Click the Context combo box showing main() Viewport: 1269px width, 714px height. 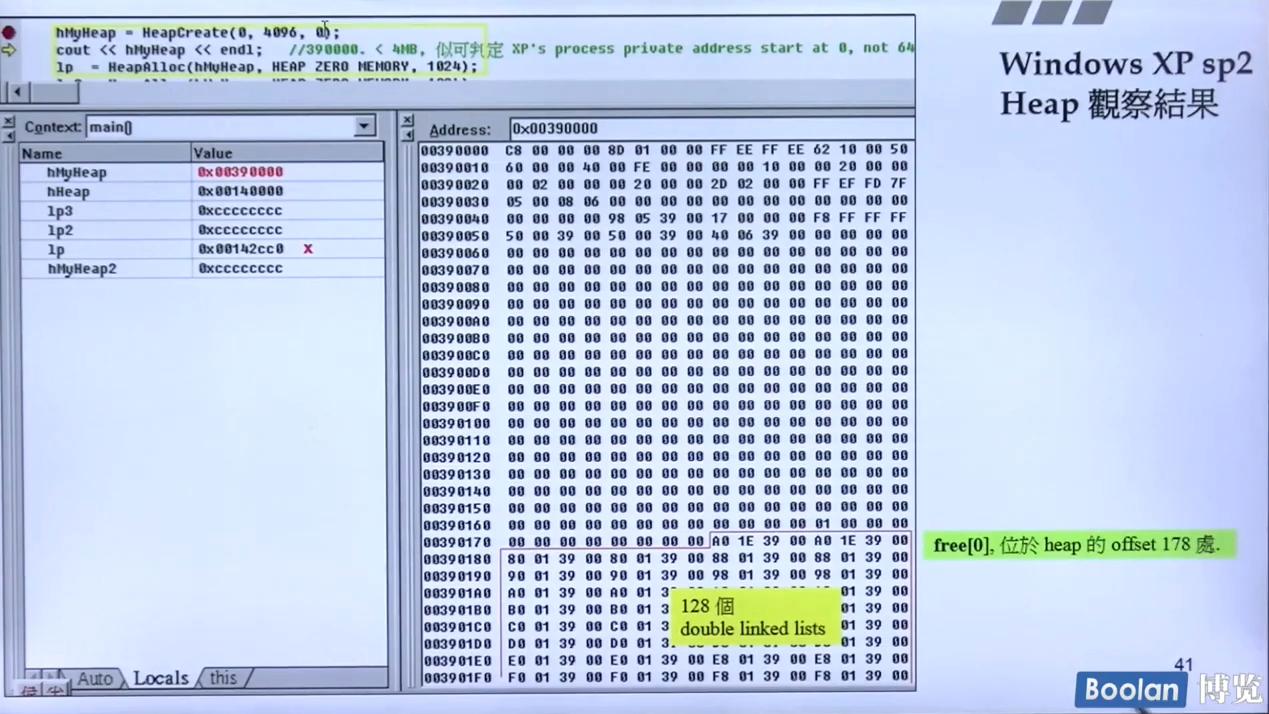pos(220,127)
